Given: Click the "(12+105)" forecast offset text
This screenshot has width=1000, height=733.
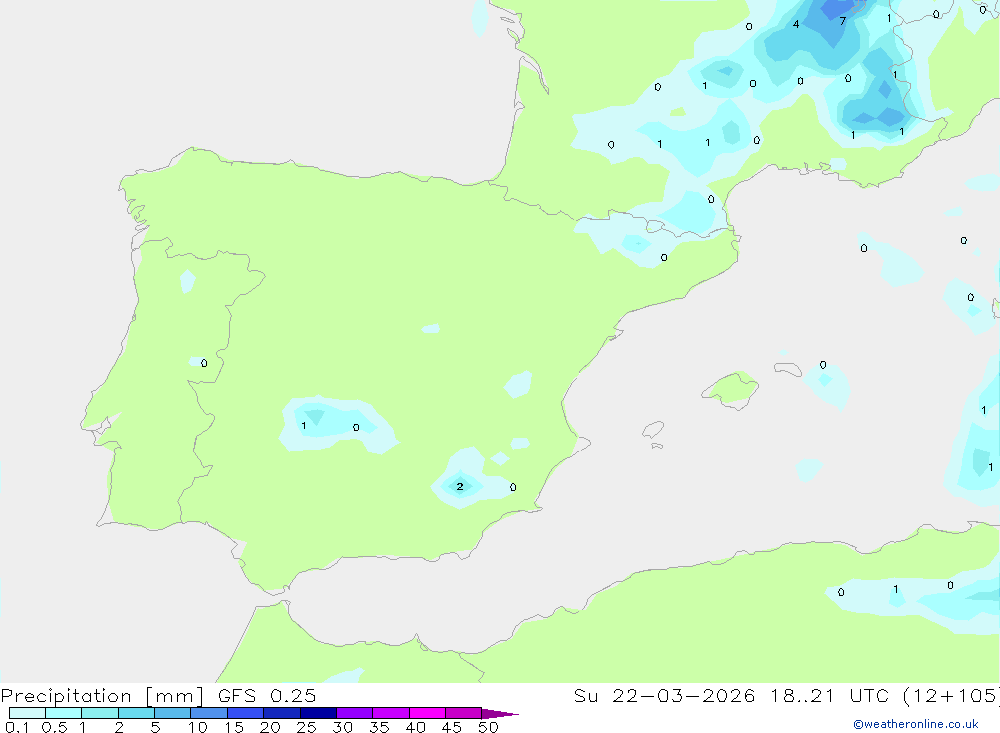Looking at the screenshot, I should click(x=952, y=696).
